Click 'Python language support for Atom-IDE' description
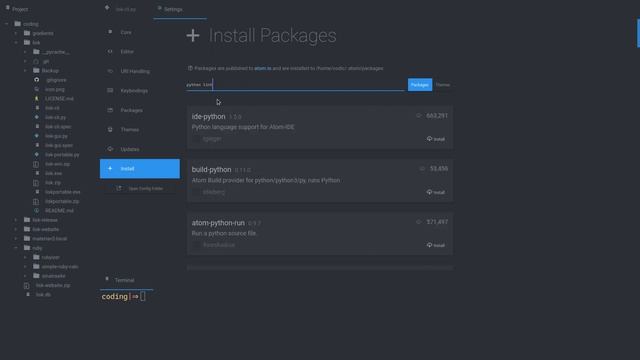640x360 pixels. coord(243,127)
